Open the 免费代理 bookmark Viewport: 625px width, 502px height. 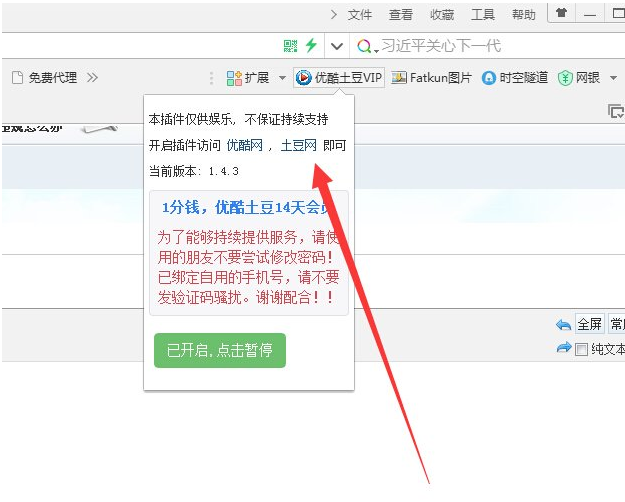click(x=45, y=77)
